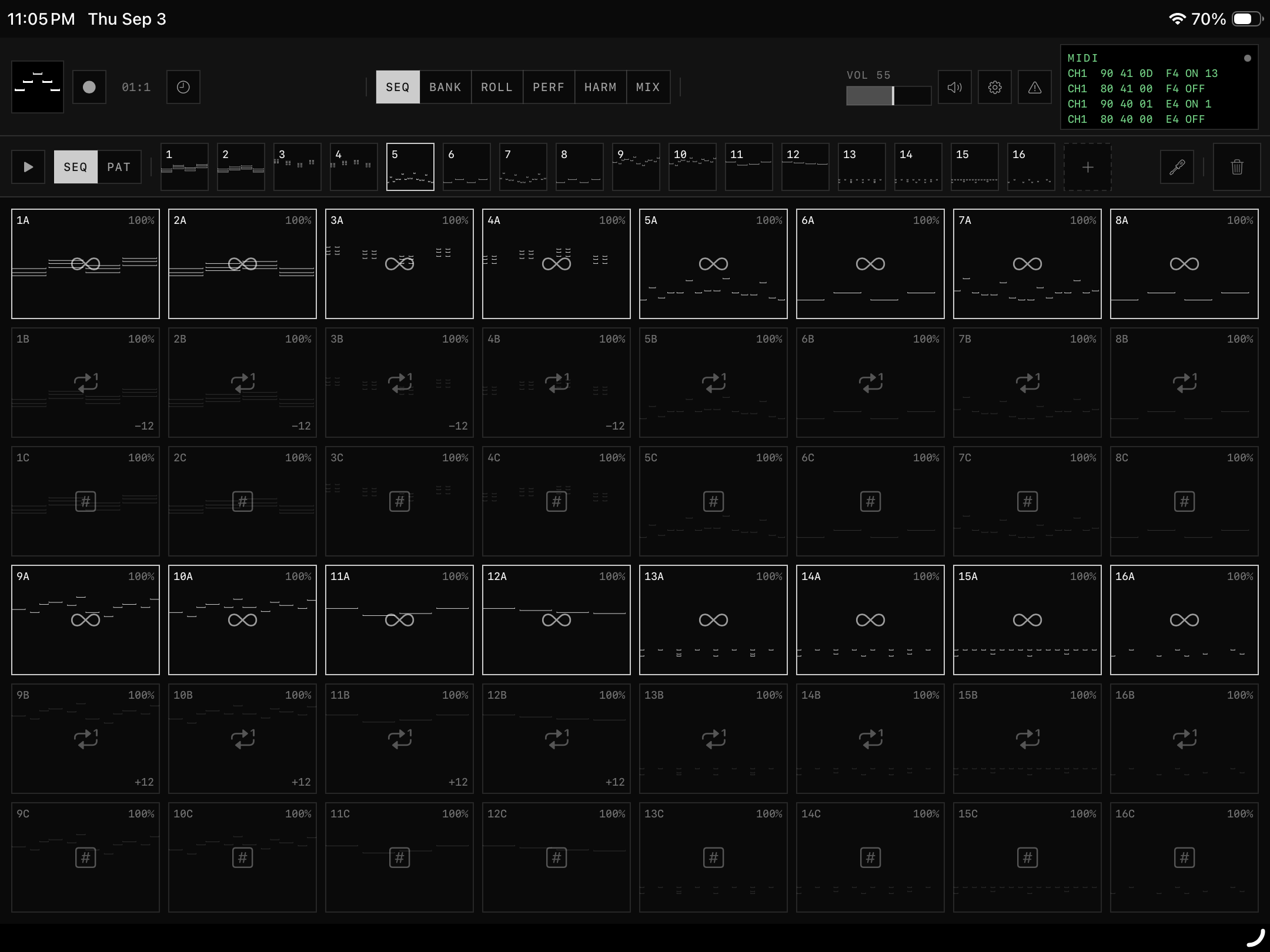This screenshot has height=952, width=1270.
Task: Toggle pattern cell 2A
Action: pos(242,264)
